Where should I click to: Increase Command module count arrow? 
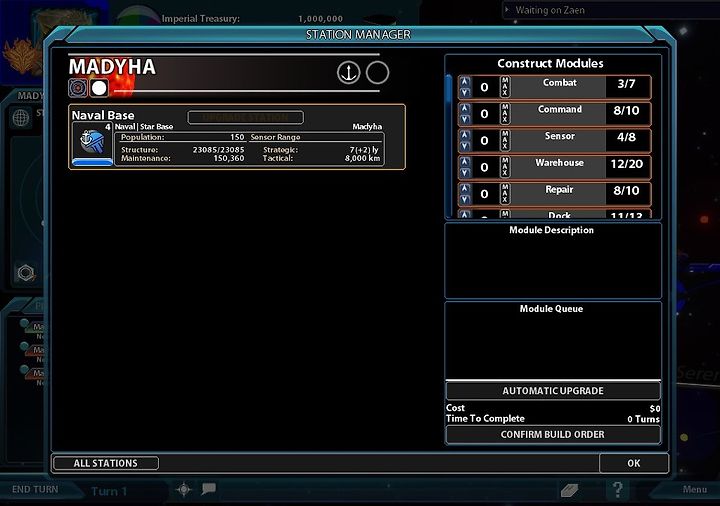pos(465,108)
